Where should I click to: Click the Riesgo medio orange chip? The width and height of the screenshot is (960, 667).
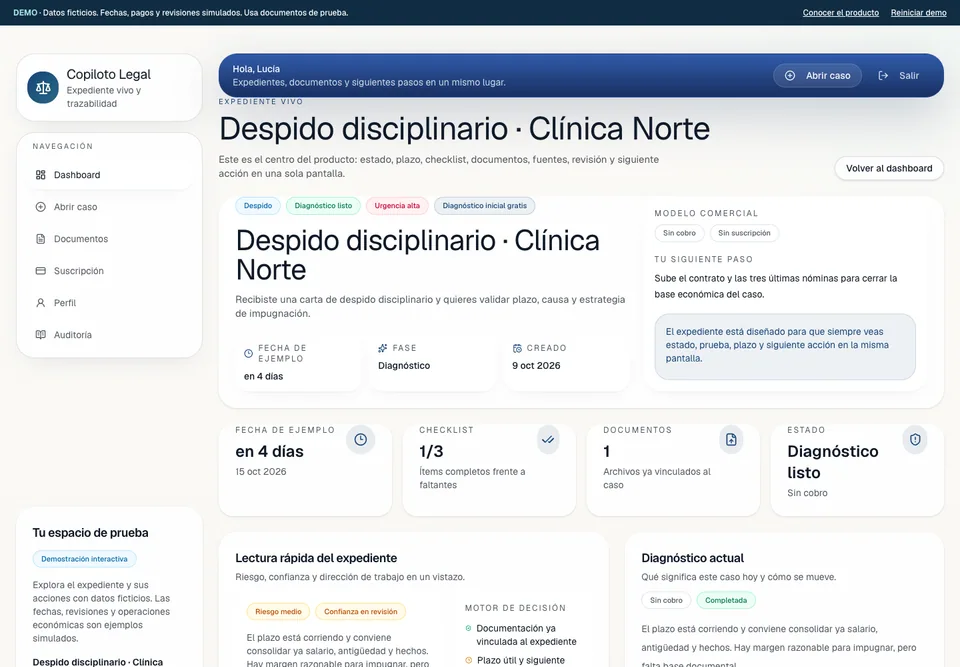pyautogui.click(x=278, y=611)
